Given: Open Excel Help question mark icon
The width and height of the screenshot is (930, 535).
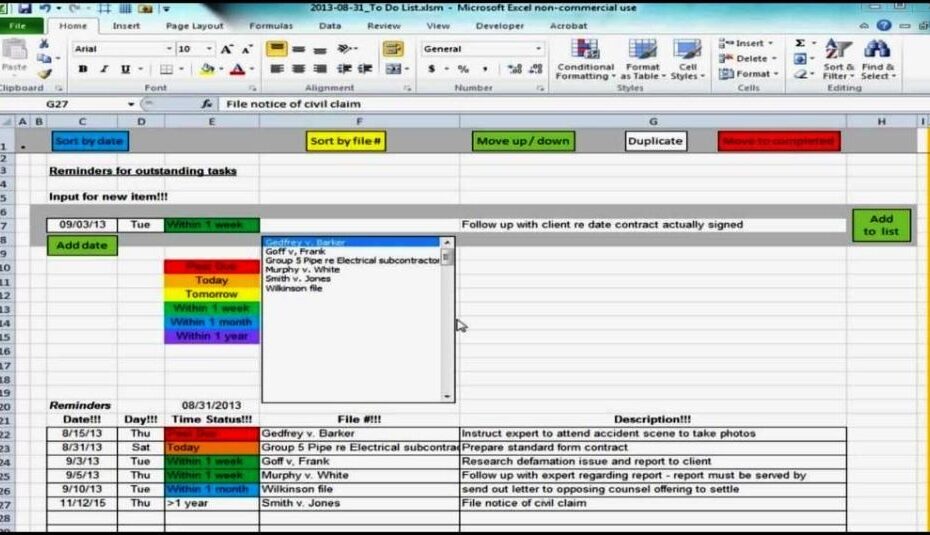Looking at the screenshot, I should coord(884,26).
